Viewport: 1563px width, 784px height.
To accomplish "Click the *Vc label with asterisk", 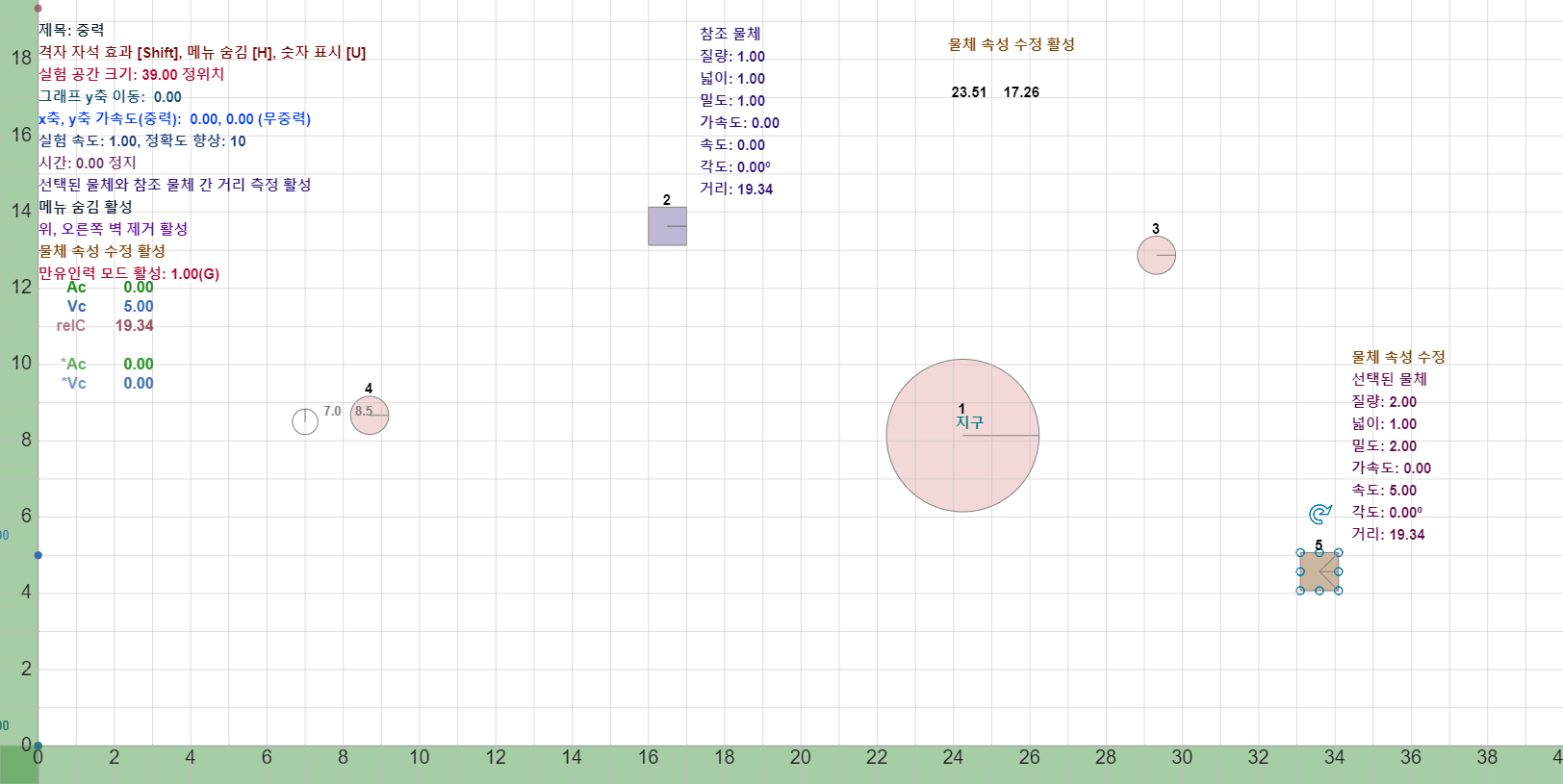I will click(x=74, y=383).
